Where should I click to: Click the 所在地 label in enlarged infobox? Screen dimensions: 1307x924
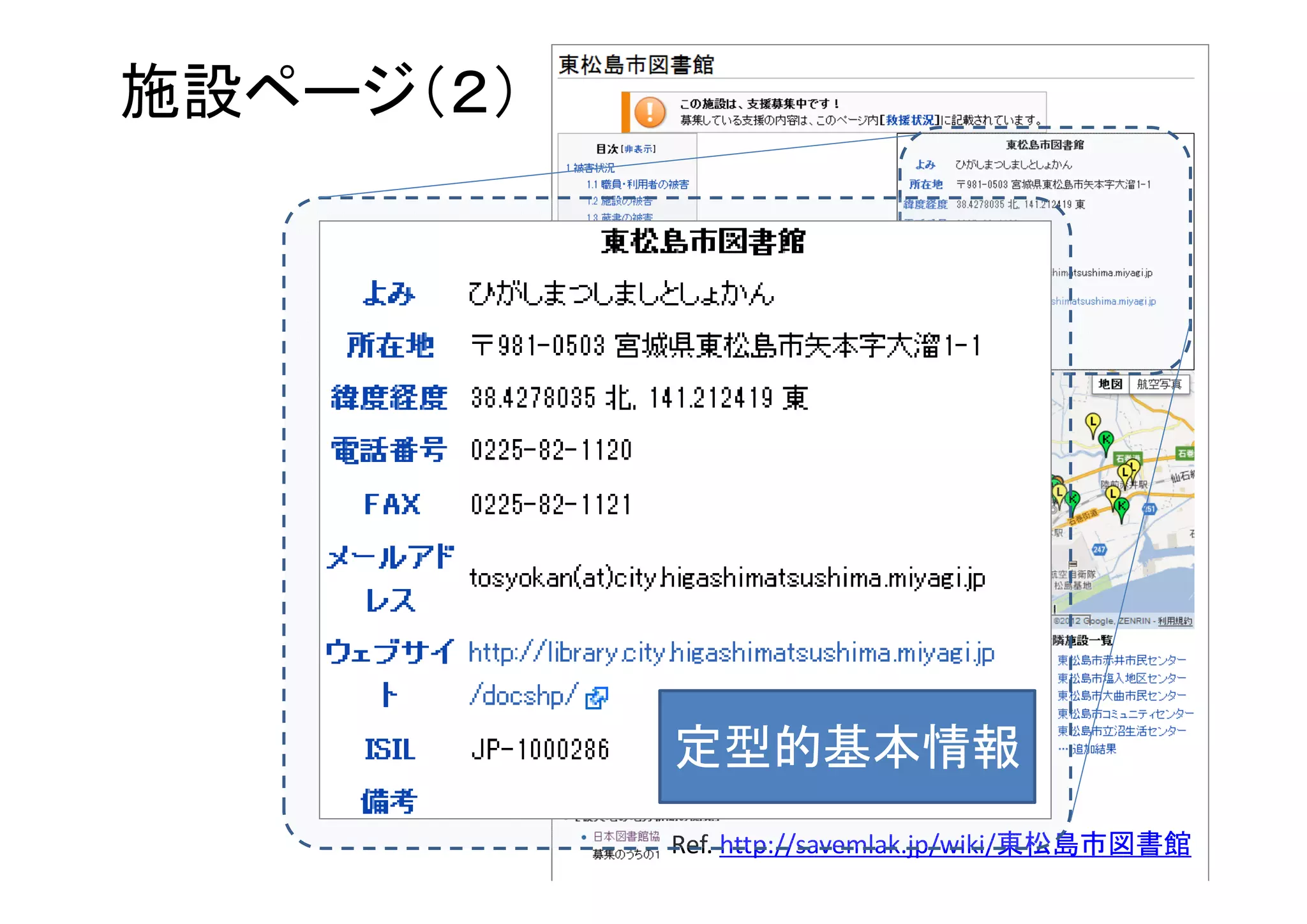[x=390, y=345]
